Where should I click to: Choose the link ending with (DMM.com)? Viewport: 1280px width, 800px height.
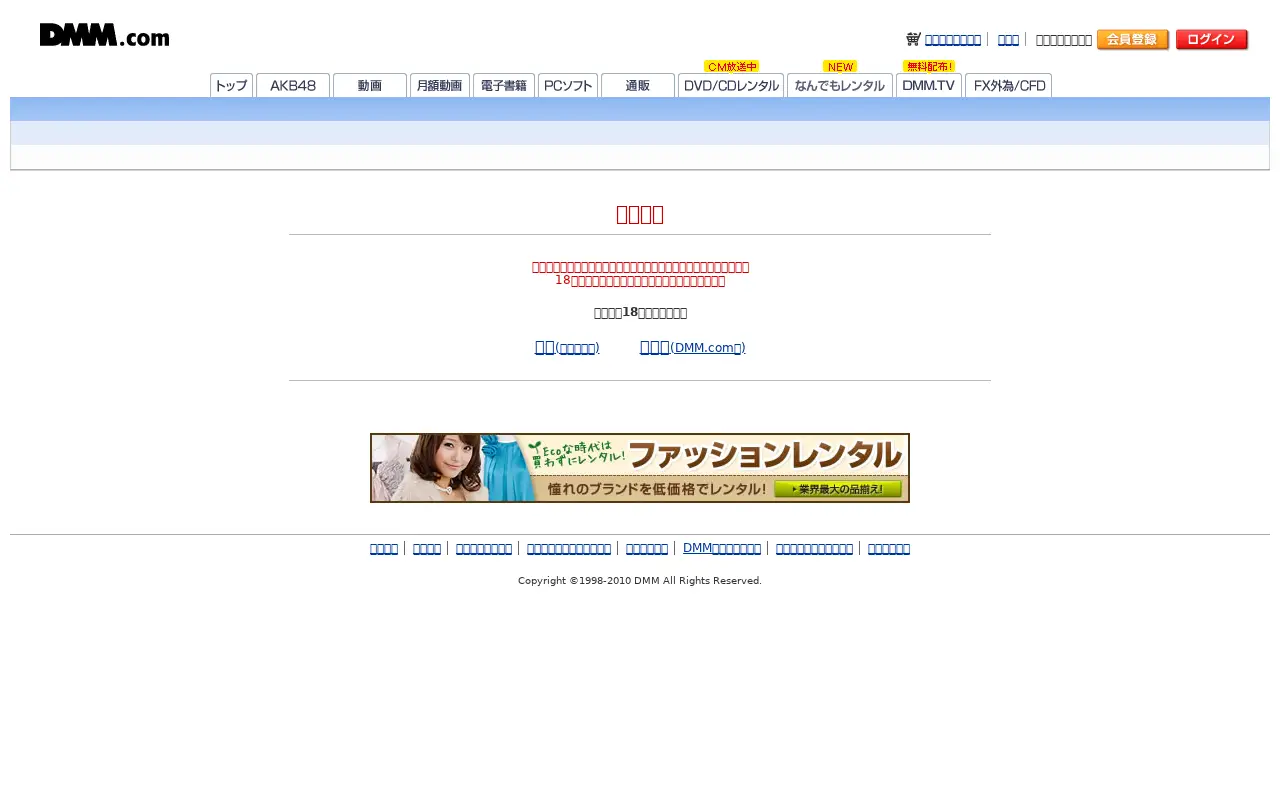693,347
